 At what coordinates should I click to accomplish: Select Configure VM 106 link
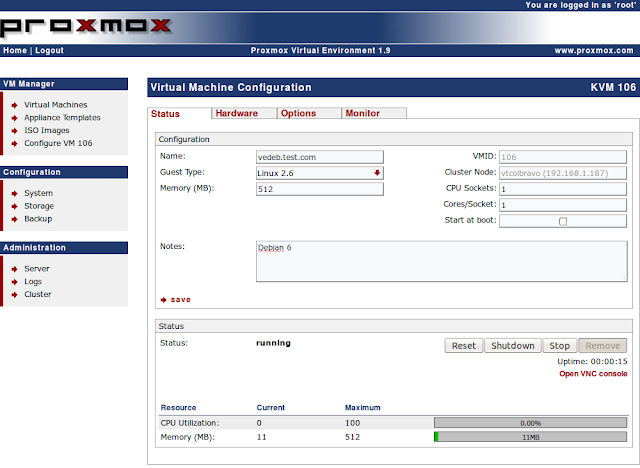[58, 143]
